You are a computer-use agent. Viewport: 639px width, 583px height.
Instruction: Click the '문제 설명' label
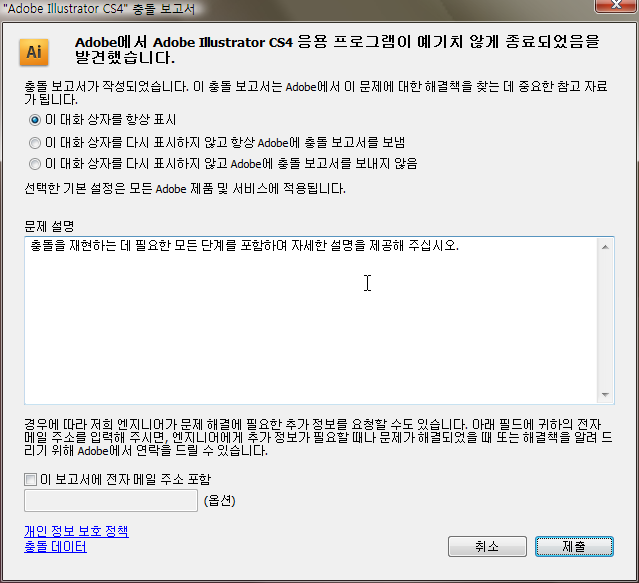(x=49, y=226)
